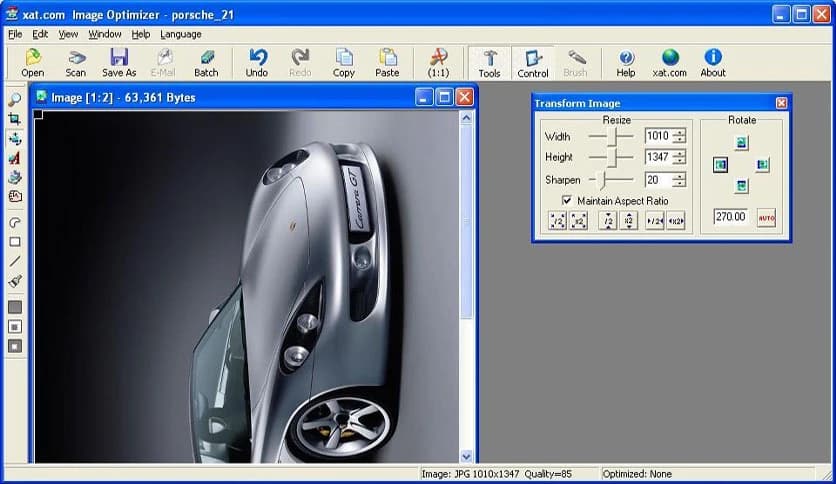Click the Open toolbar icon
This screenshot has height=484, width=836.
(x=33, y=57)
